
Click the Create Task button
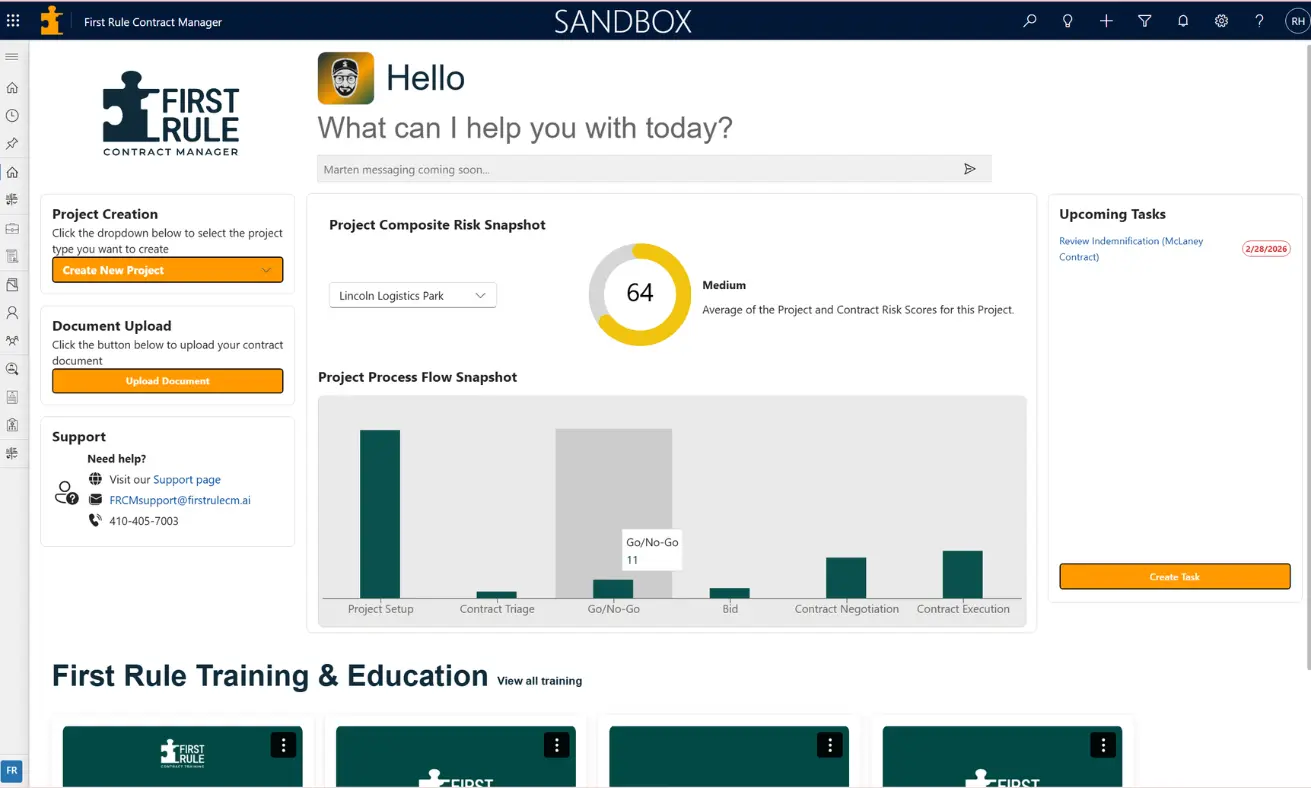click(x=1175, y=577)
